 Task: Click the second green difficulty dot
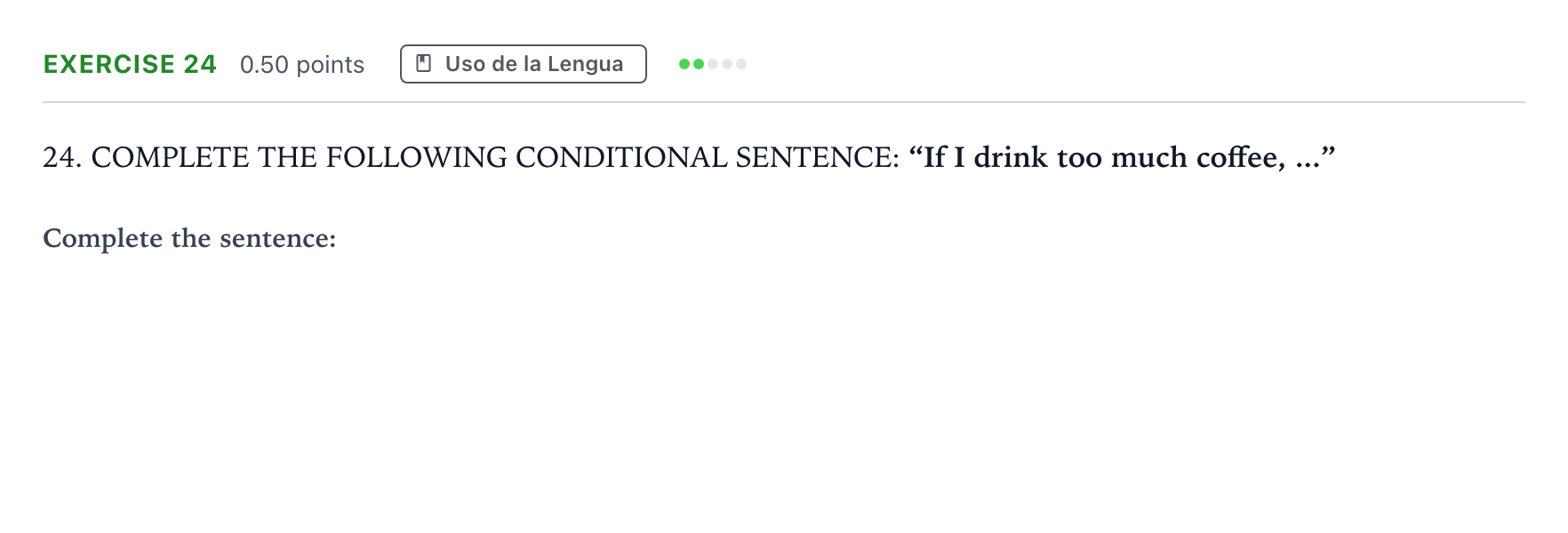[x=699, y=64]
